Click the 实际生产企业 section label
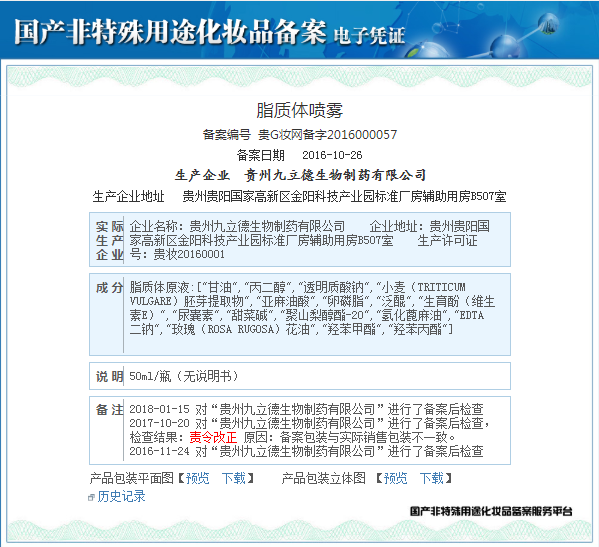This screenshot has width=599, height=547. click(x=109, y=240)
